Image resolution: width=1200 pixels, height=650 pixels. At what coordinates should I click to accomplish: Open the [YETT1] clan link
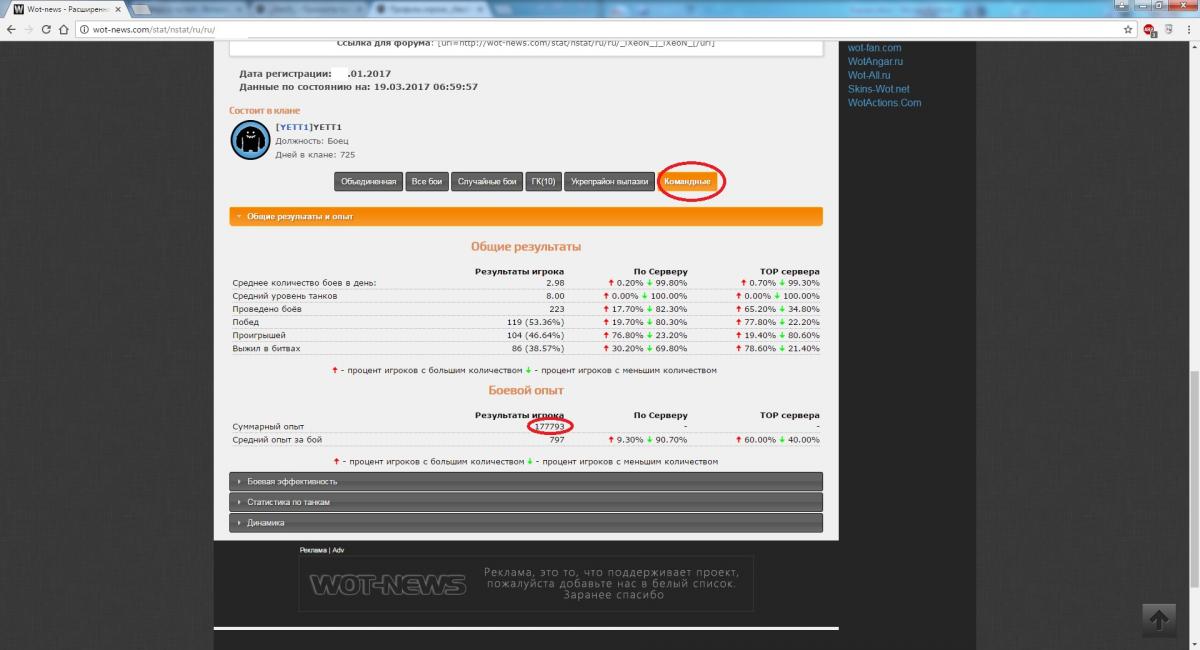pyautogui.click(x=293, y=127)
